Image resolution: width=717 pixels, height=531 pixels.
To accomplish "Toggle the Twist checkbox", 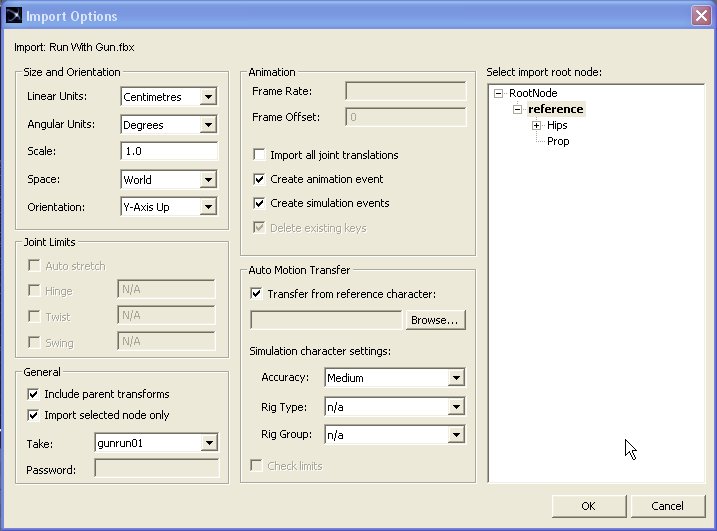I will click(x=34, y=316).
